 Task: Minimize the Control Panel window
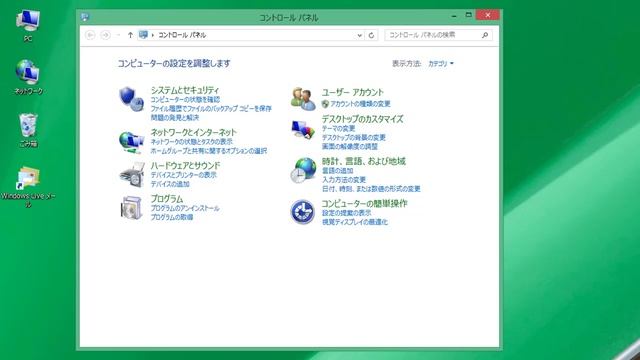454,16
